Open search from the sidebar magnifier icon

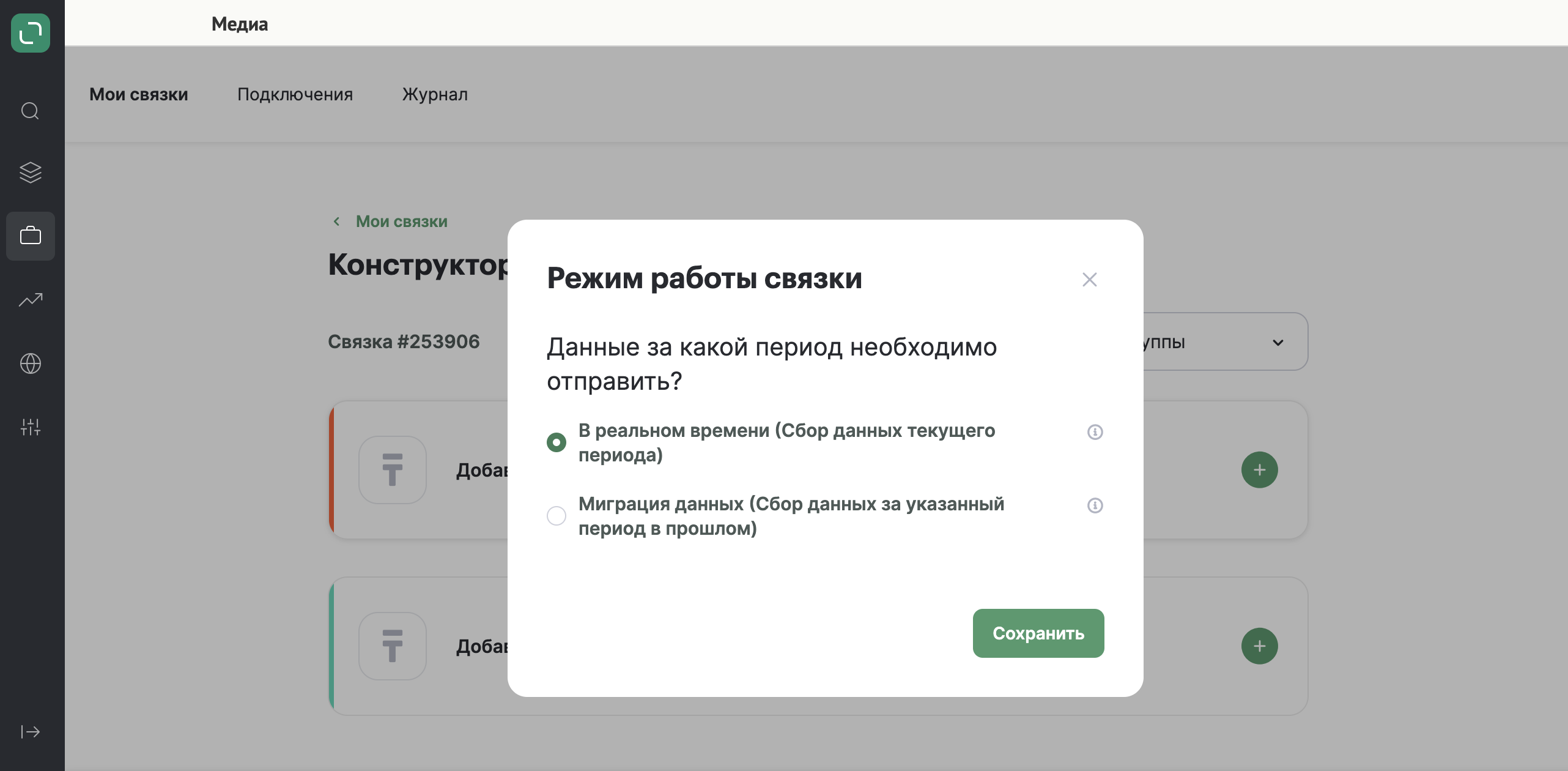coord(30,111)
